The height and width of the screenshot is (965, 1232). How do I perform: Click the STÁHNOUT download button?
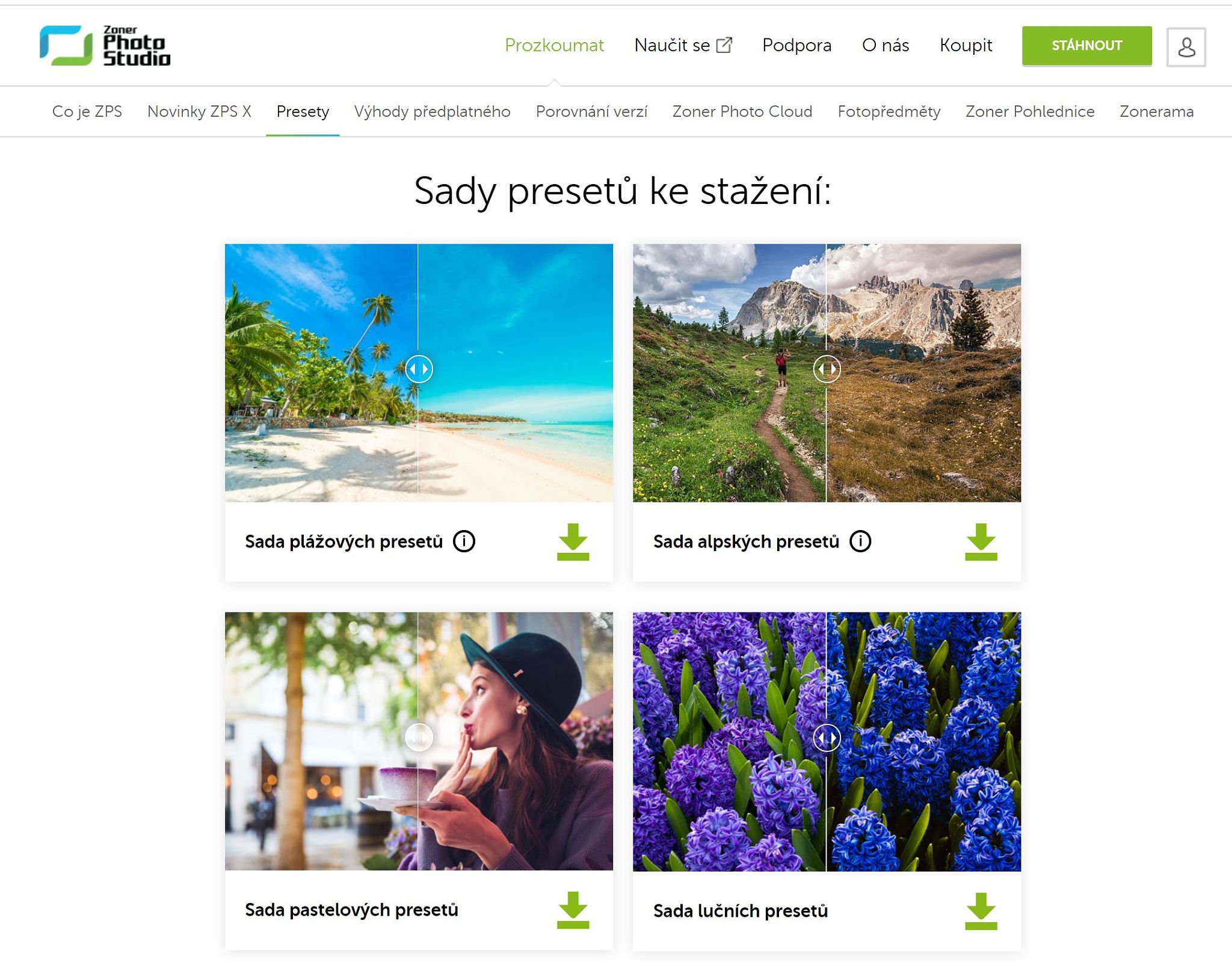pyautogui.click(x=1087, y=46)
